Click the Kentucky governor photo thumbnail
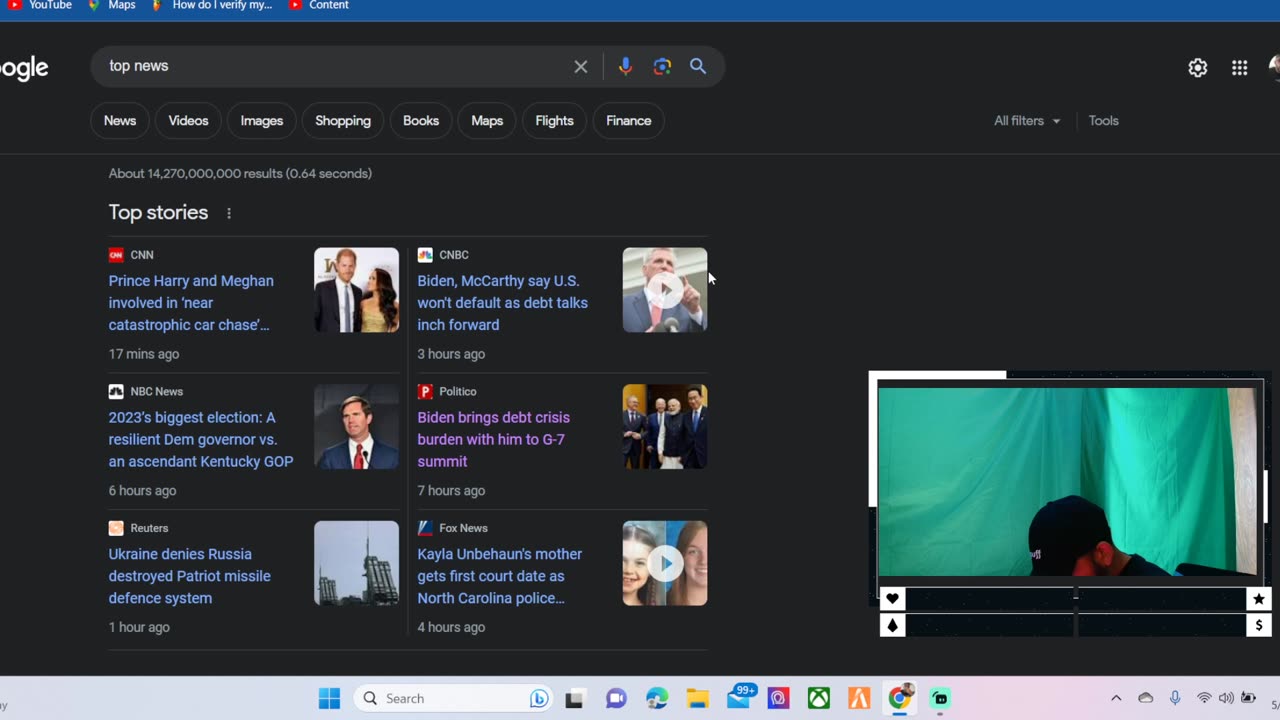Viewport: 1280px width, 720px height. pyautogui.click(x=356, y=427)
